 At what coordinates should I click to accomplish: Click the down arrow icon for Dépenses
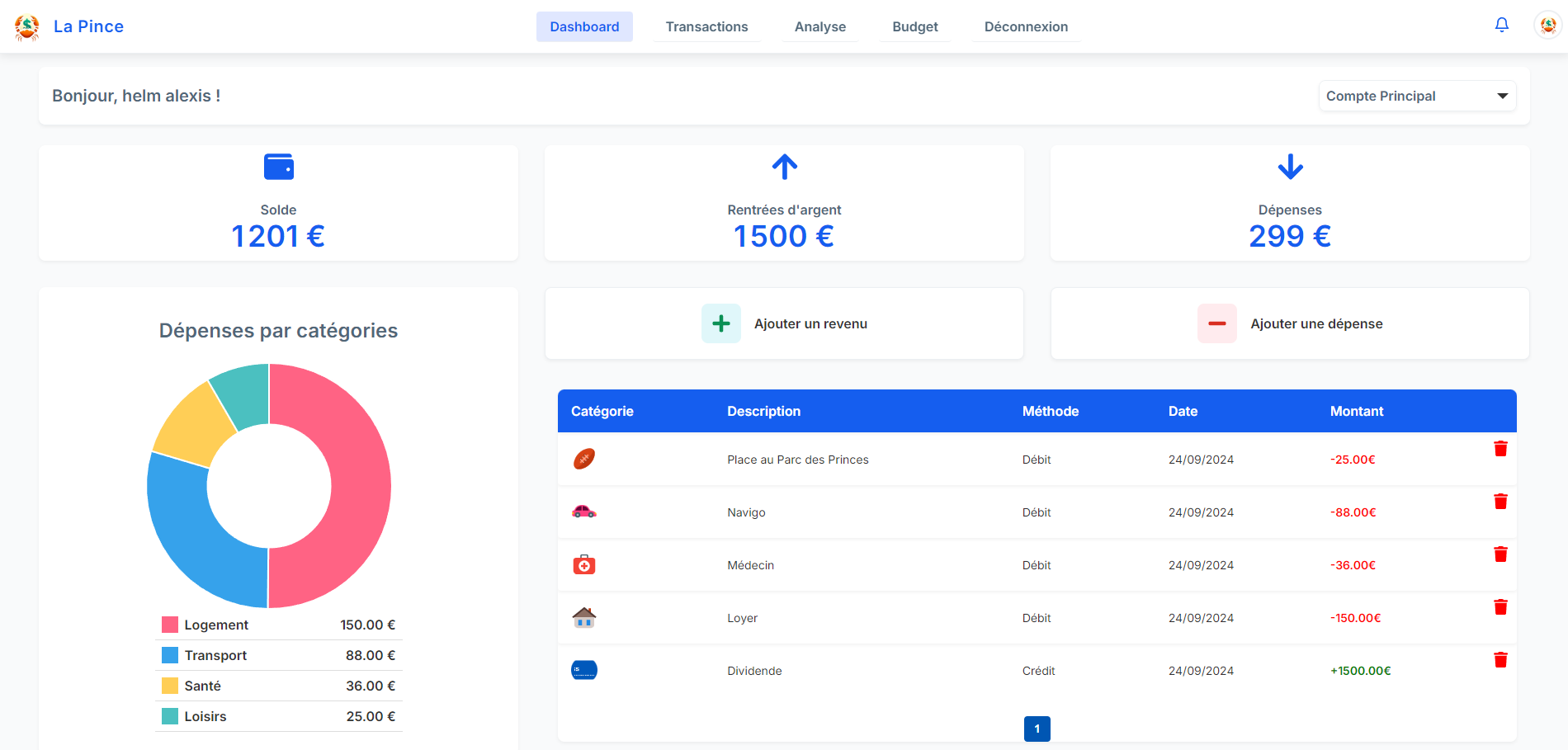point(1291,167)
